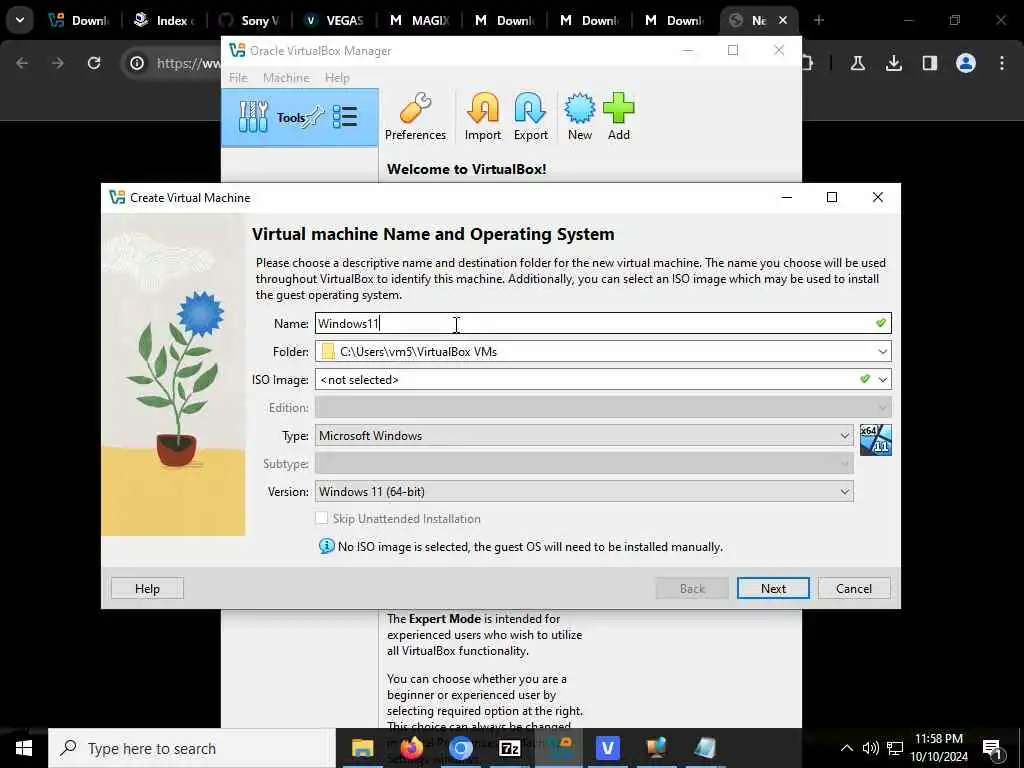Open a new browser tab
Image resolution: width=1024 pixels, height=768 pixels.
(819, 20)
